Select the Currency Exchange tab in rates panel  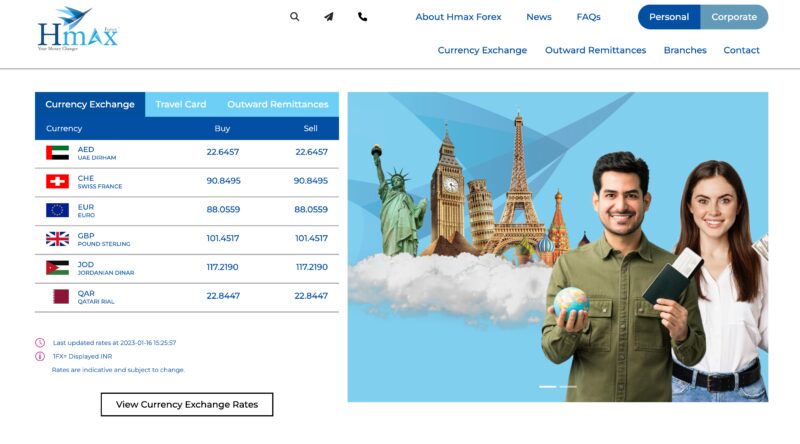[x=90, y=104]
